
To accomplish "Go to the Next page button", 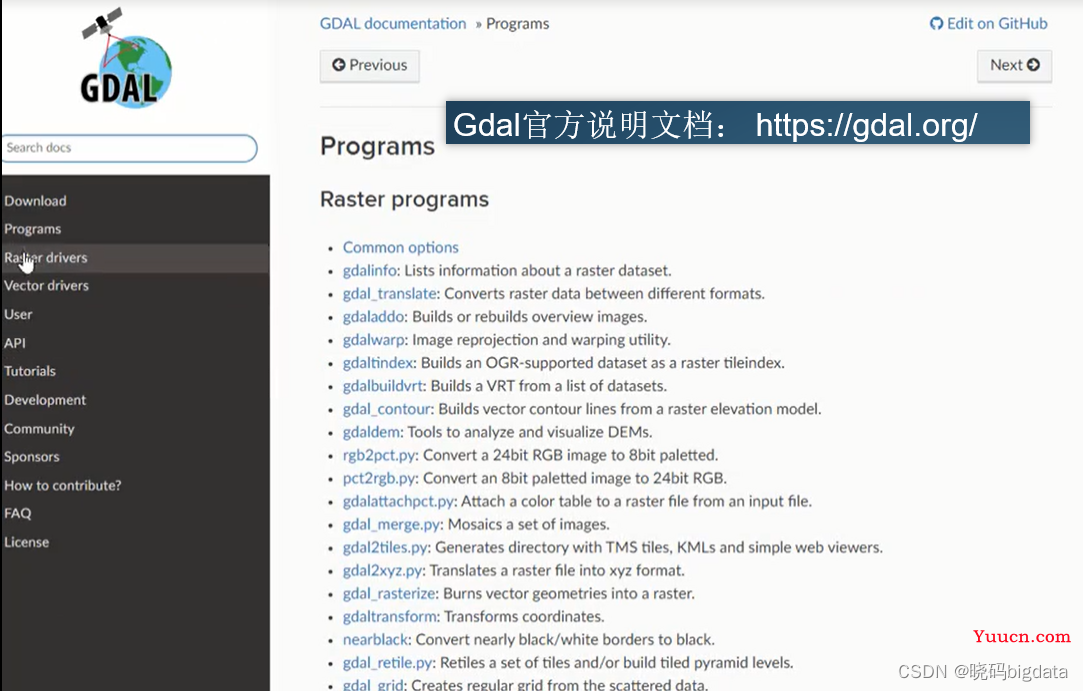I will point(1015,66).
